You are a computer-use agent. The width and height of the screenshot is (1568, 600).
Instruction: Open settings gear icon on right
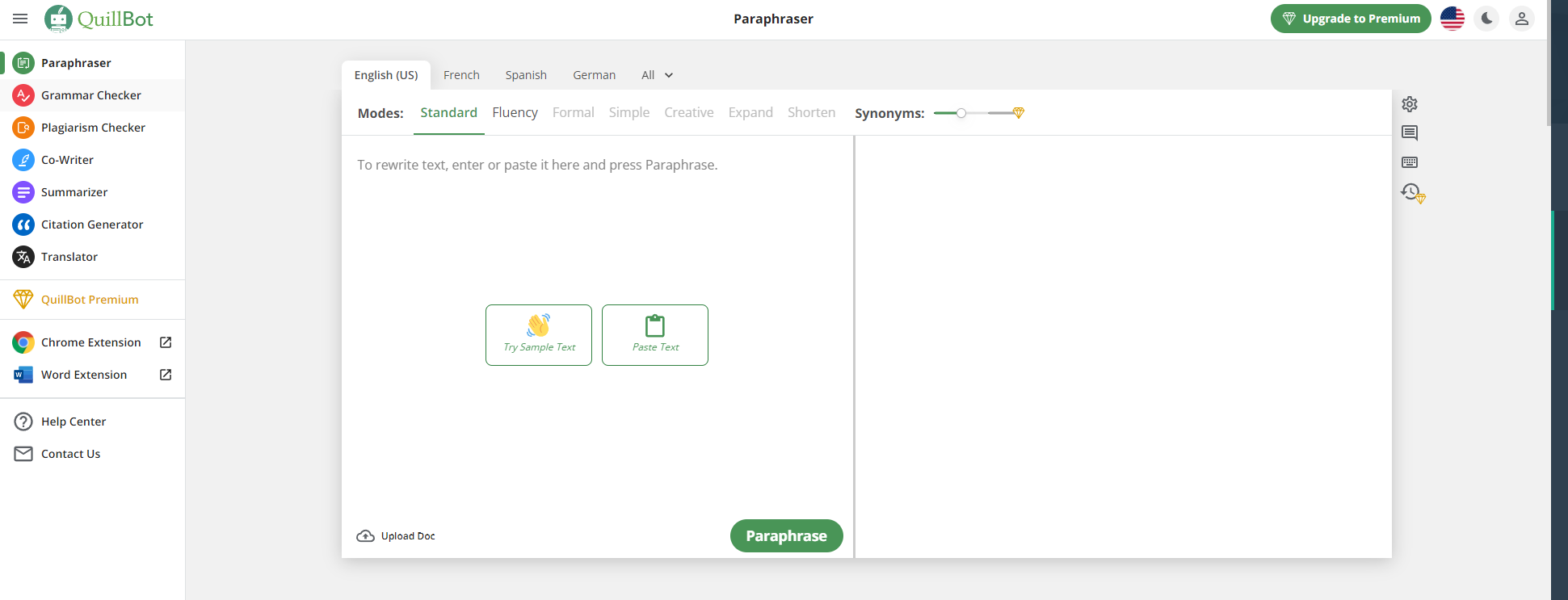pos(1410,104)
